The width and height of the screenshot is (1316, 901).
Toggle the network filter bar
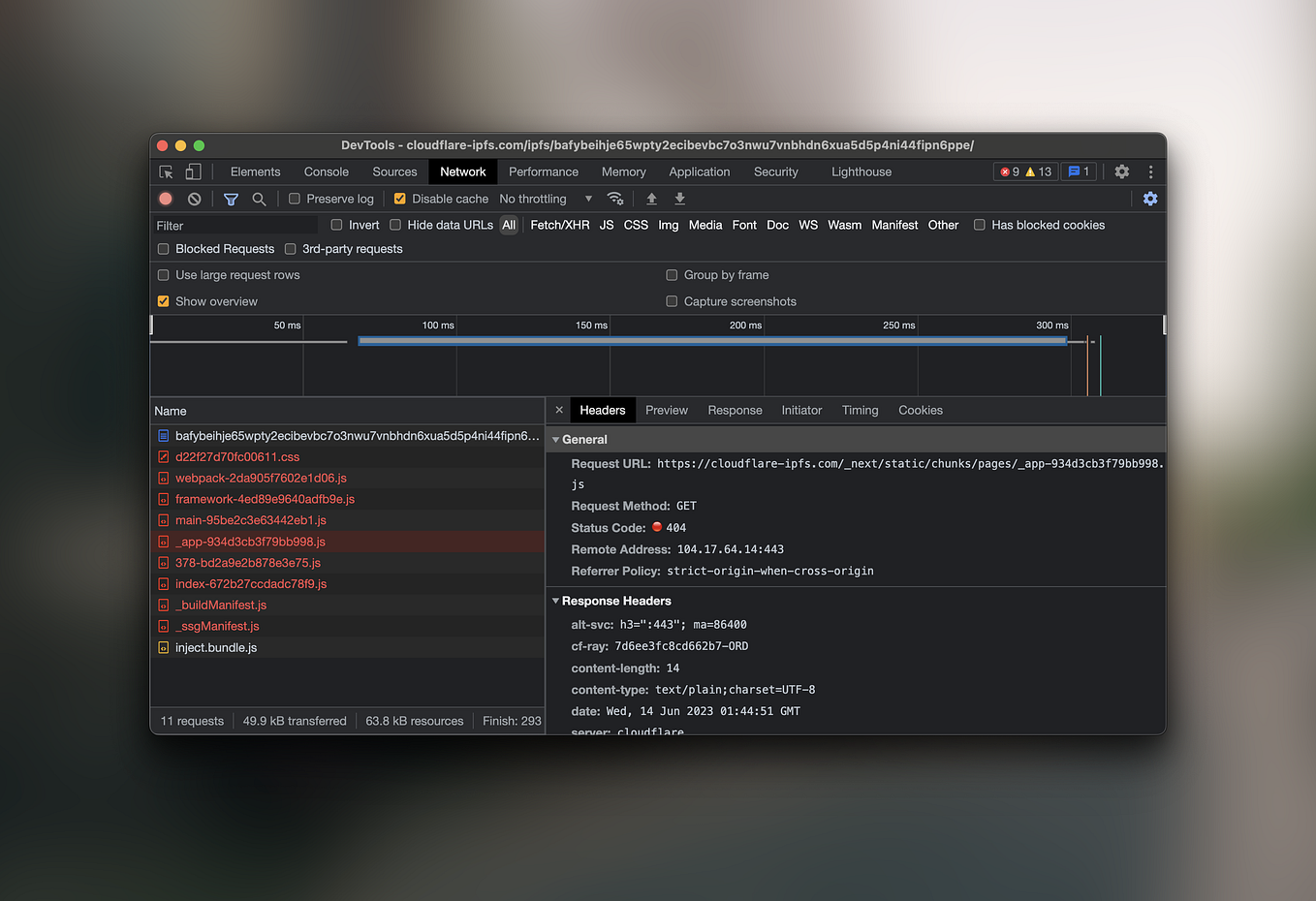[x=231, y=199]
